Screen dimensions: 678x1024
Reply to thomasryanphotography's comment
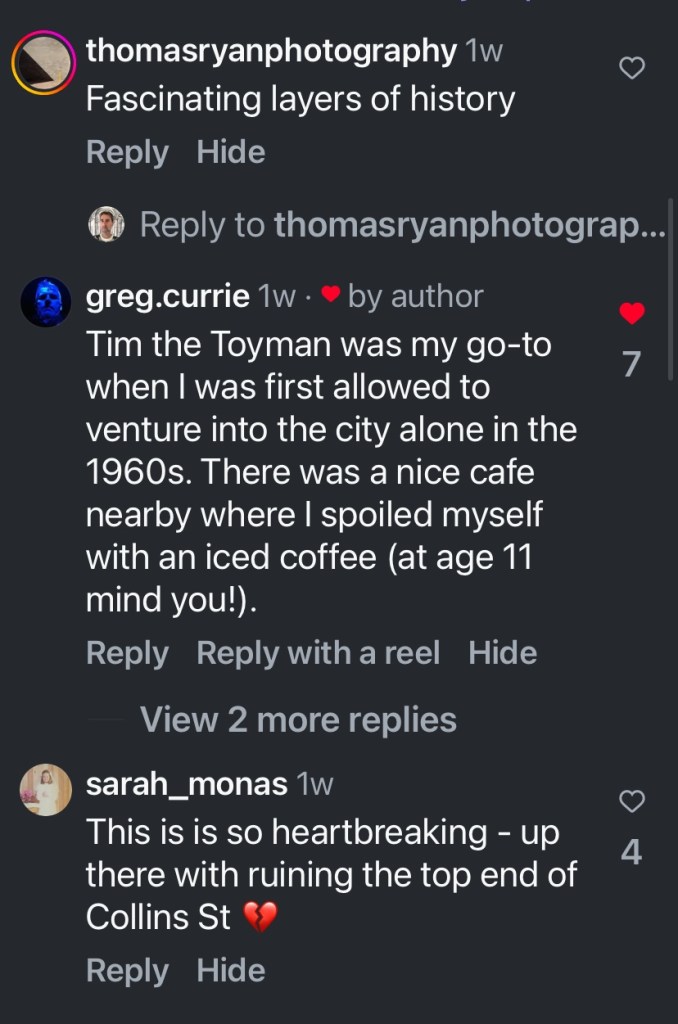tap(127, 152)
